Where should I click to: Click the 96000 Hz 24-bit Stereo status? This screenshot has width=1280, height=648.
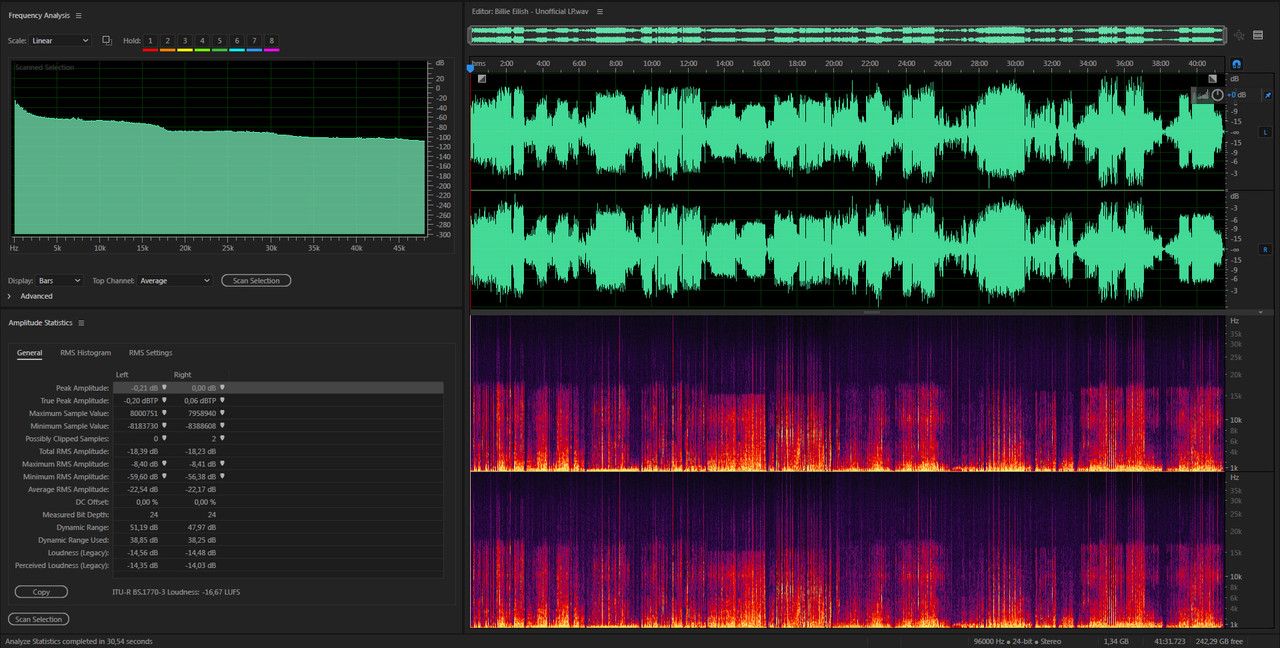1017,641
